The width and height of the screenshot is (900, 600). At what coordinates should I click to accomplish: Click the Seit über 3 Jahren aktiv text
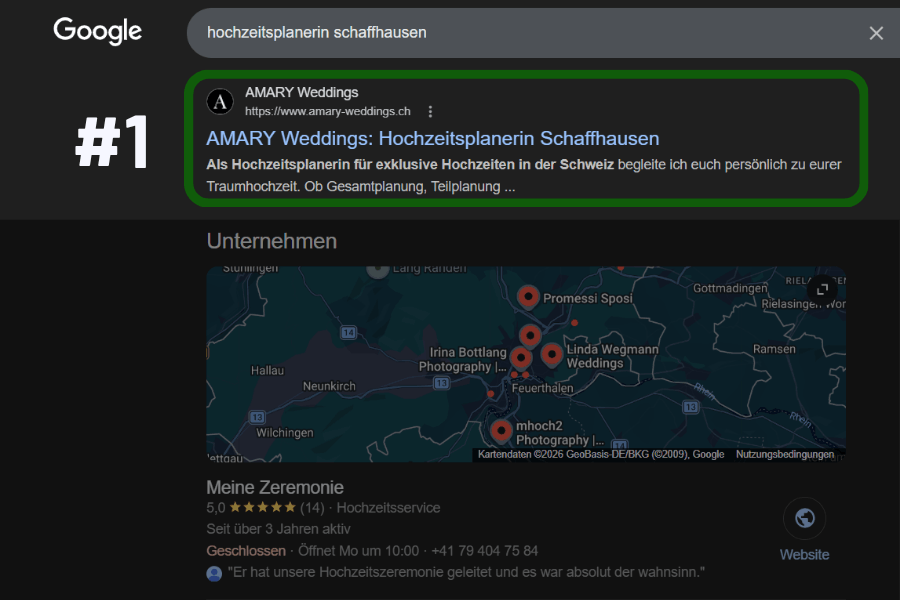(278, 529)
